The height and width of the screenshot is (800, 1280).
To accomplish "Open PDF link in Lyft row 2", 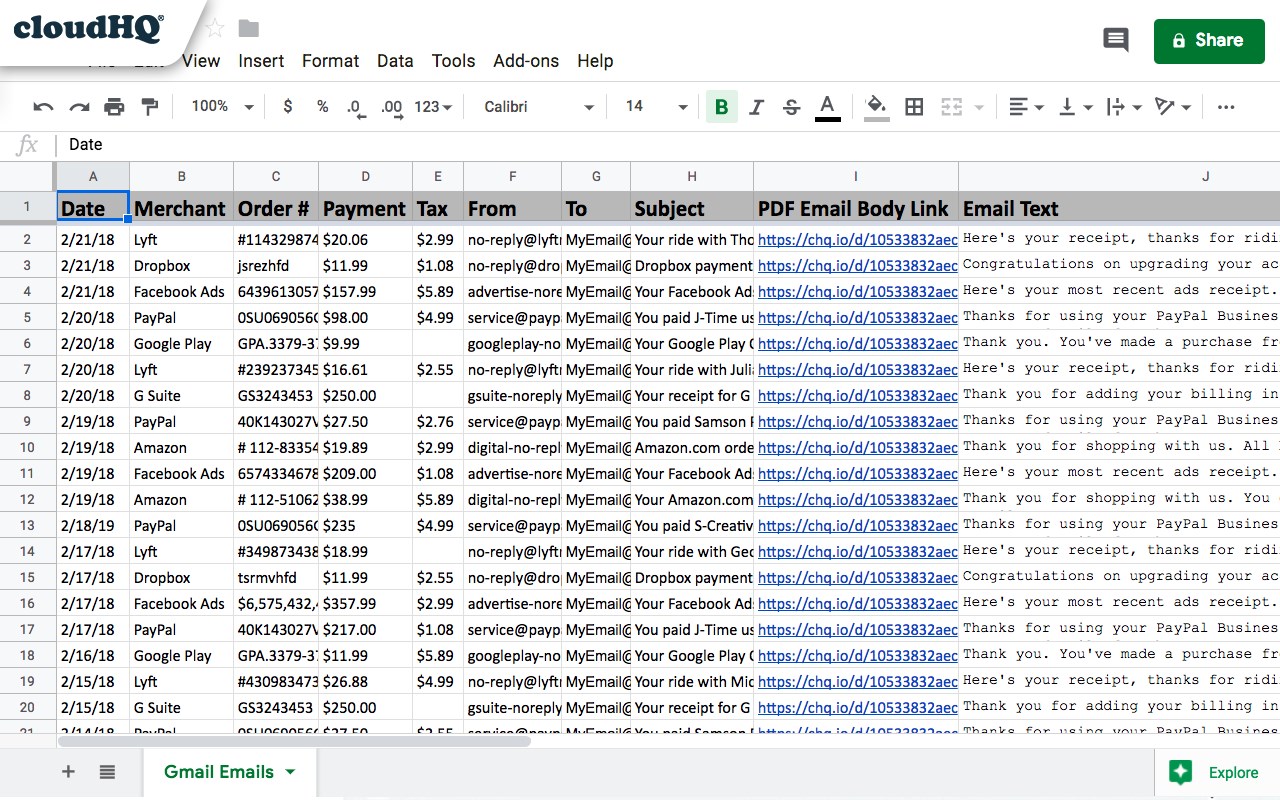I will [x=857, y=240].
